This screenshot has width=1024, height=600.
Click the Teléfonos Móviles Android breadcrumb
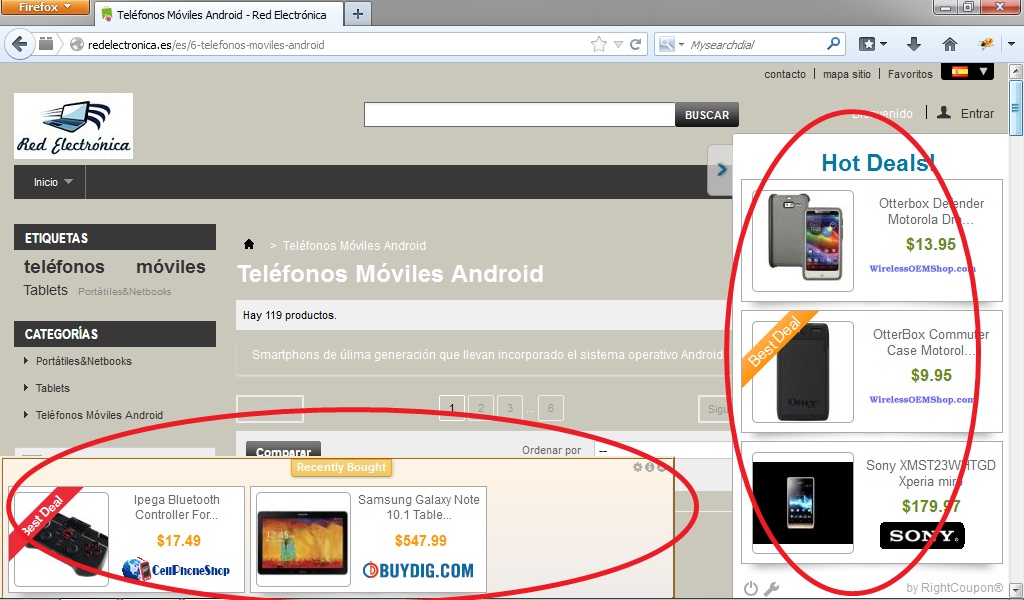coord(354,245)
